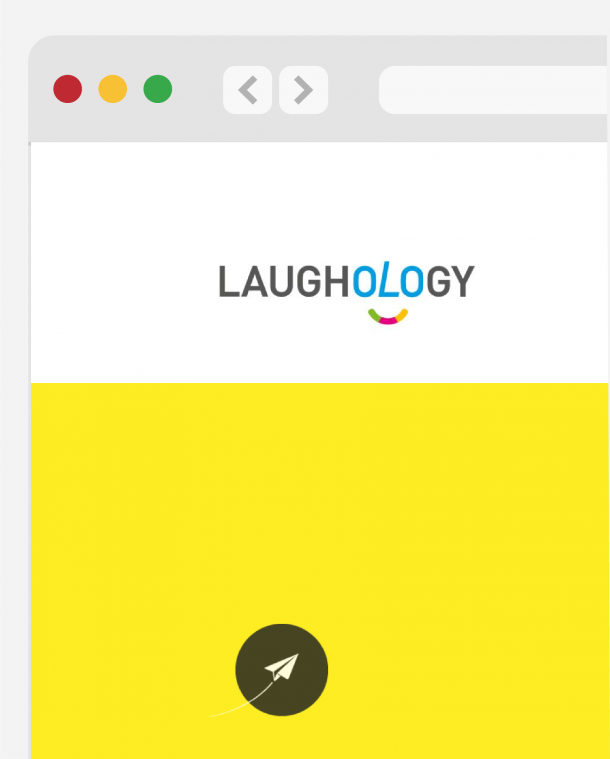Click the paper airplane's curved flight trail
The image size is (610, 759).
click(242, 700)
